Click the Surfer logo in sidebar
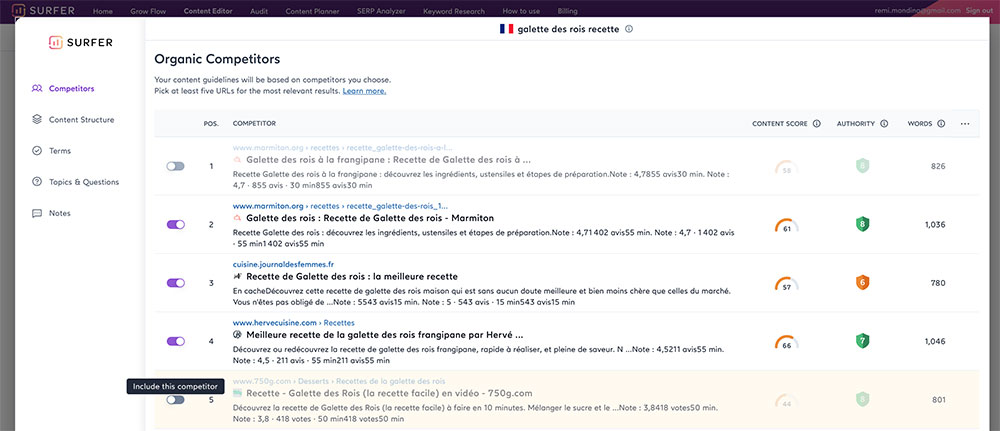 80,42
